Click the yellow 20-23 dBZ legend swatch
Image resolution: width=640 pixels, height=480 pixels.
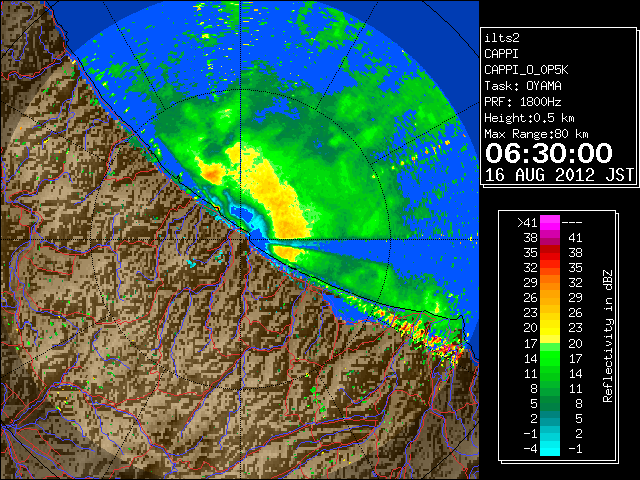(550, 328)
